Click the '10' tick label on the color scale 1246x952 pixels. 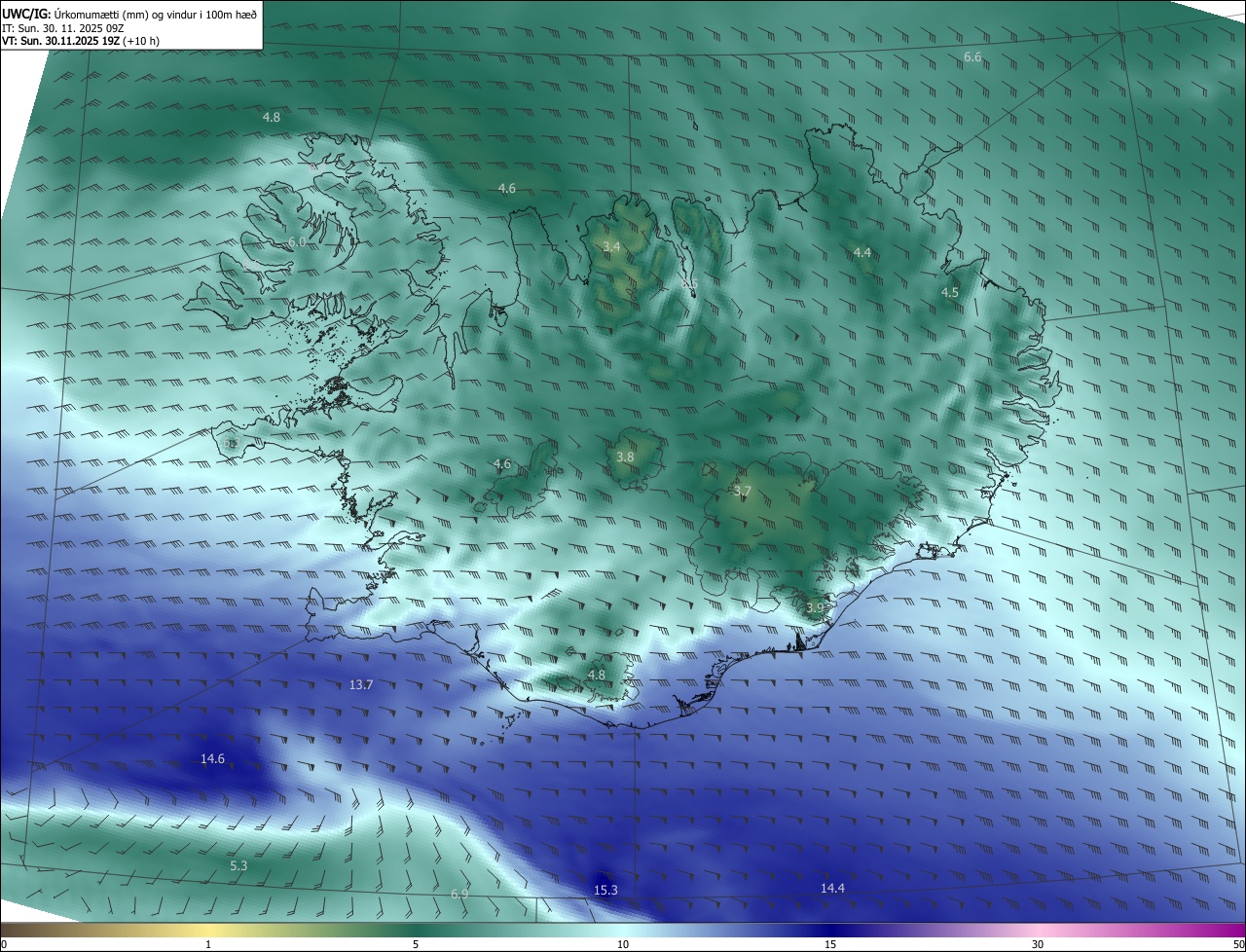click(623, 944)
